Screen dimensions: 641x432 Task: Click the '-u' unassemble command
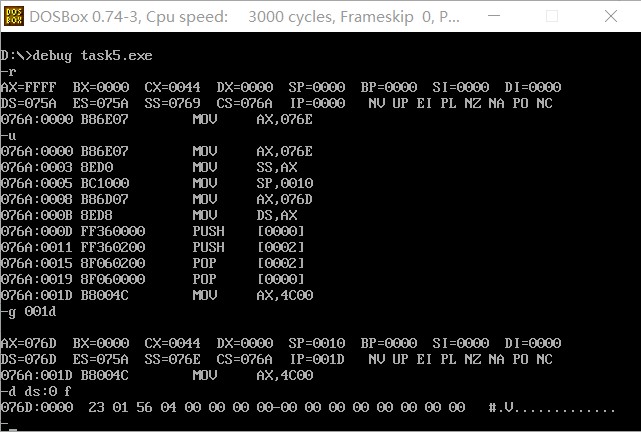[8, 135]
